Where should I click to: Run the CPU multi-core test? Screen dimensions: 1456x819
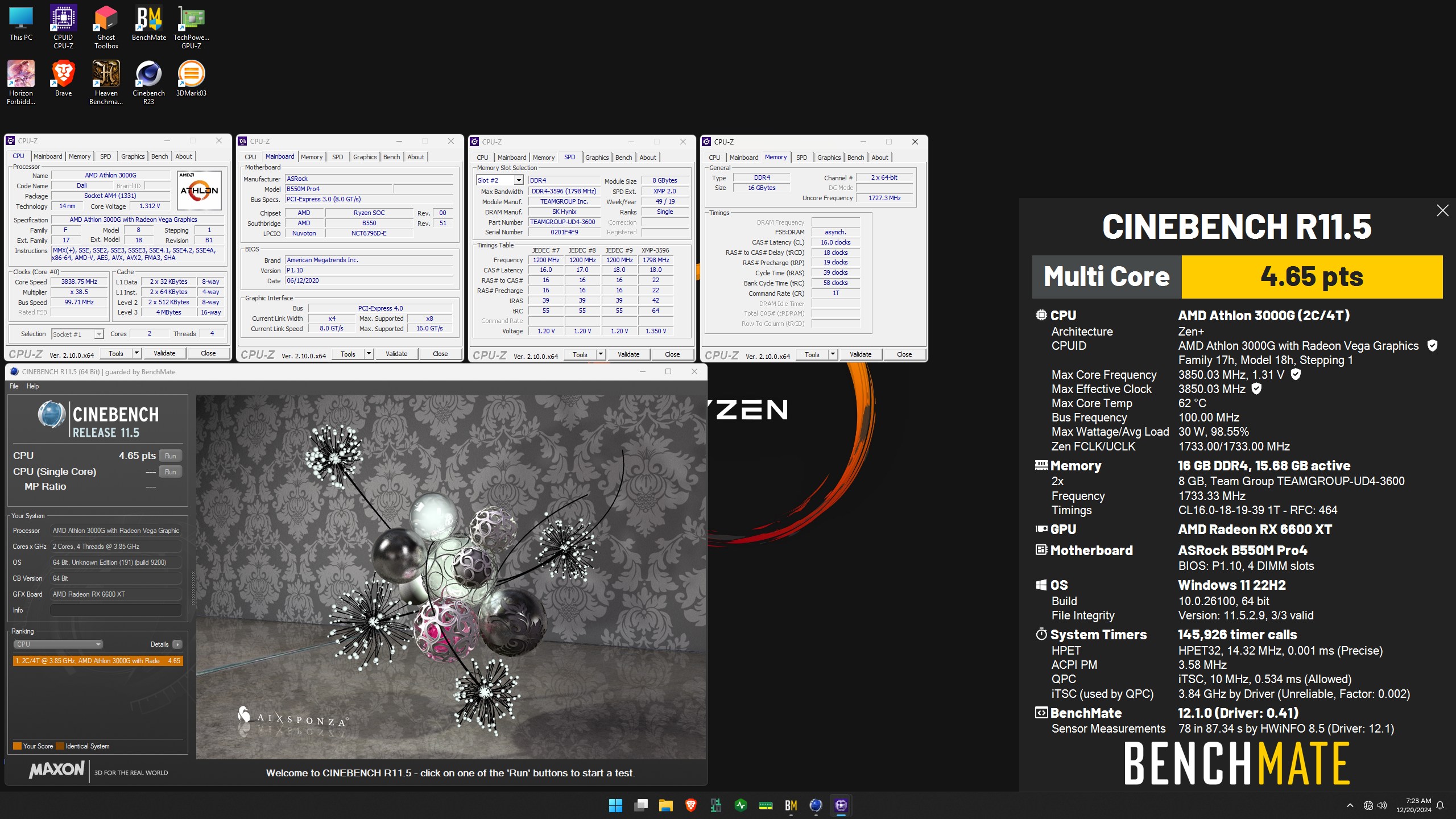171,456
